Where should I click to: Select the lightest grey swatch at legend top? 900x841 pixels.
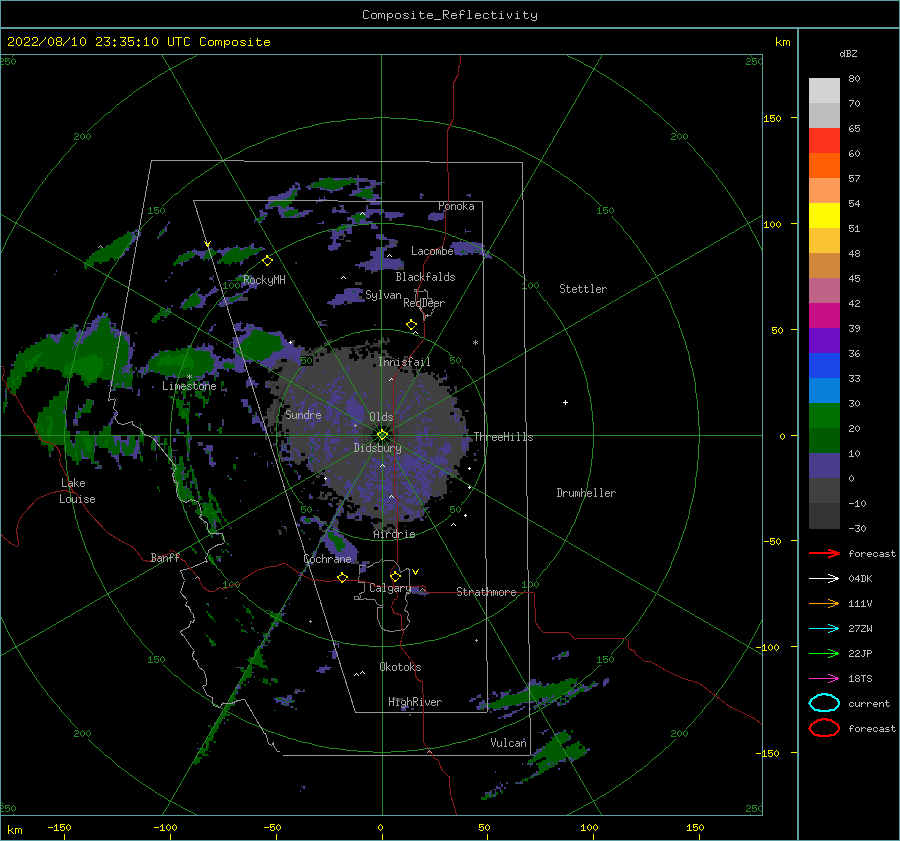(824, 91)
